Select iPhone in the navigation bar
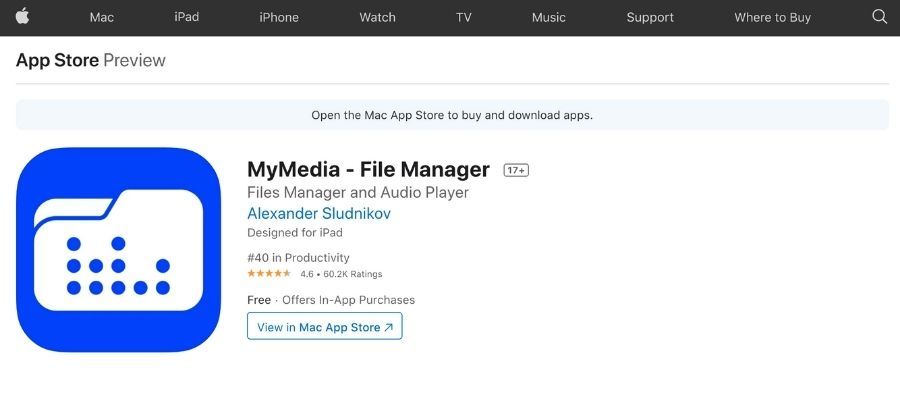This screenshot has width=900, height=400. 279,17
